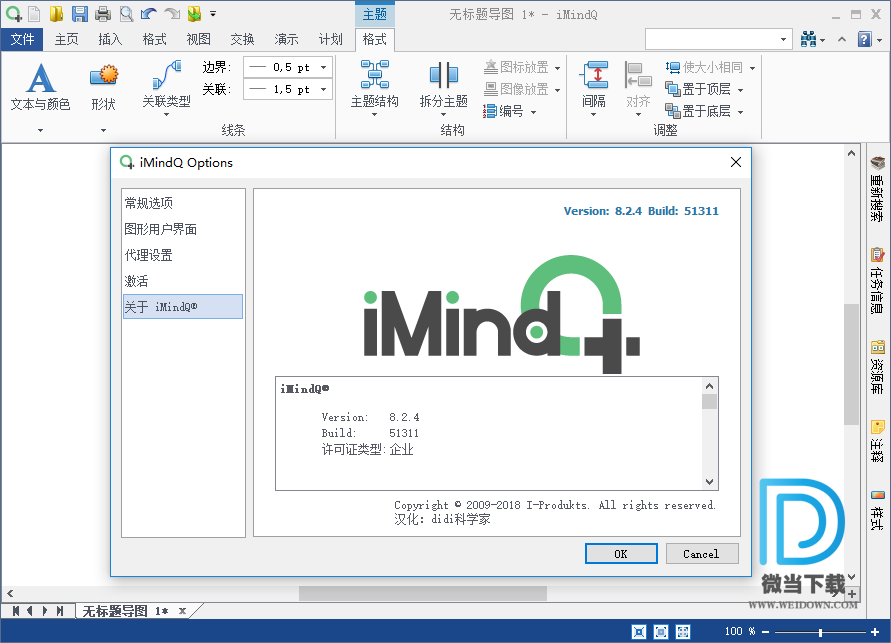This screenshot has width=891, height=643.
Task: Switch to the Planning (计划) tab
Action: click(x=330, y=39)
